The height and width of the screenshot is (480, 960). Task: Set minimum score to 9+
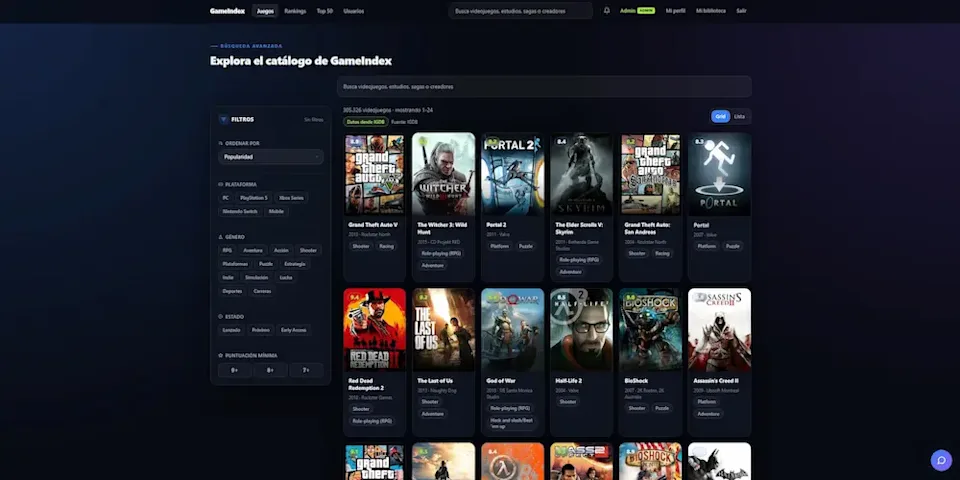coord(234,370)
